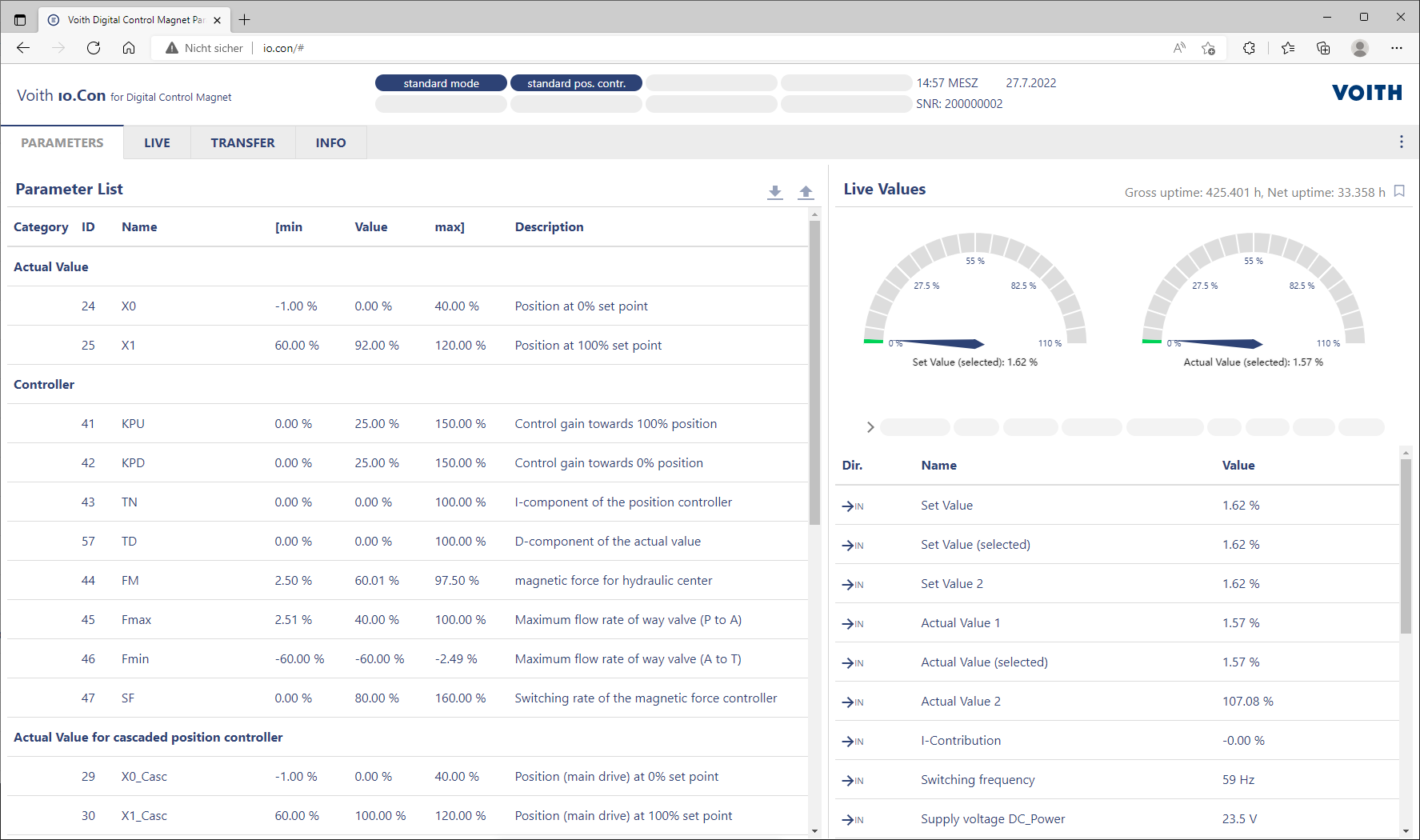Open browser collections
This screenshot has height=840, width=1420.
(x=1323, y=48)
